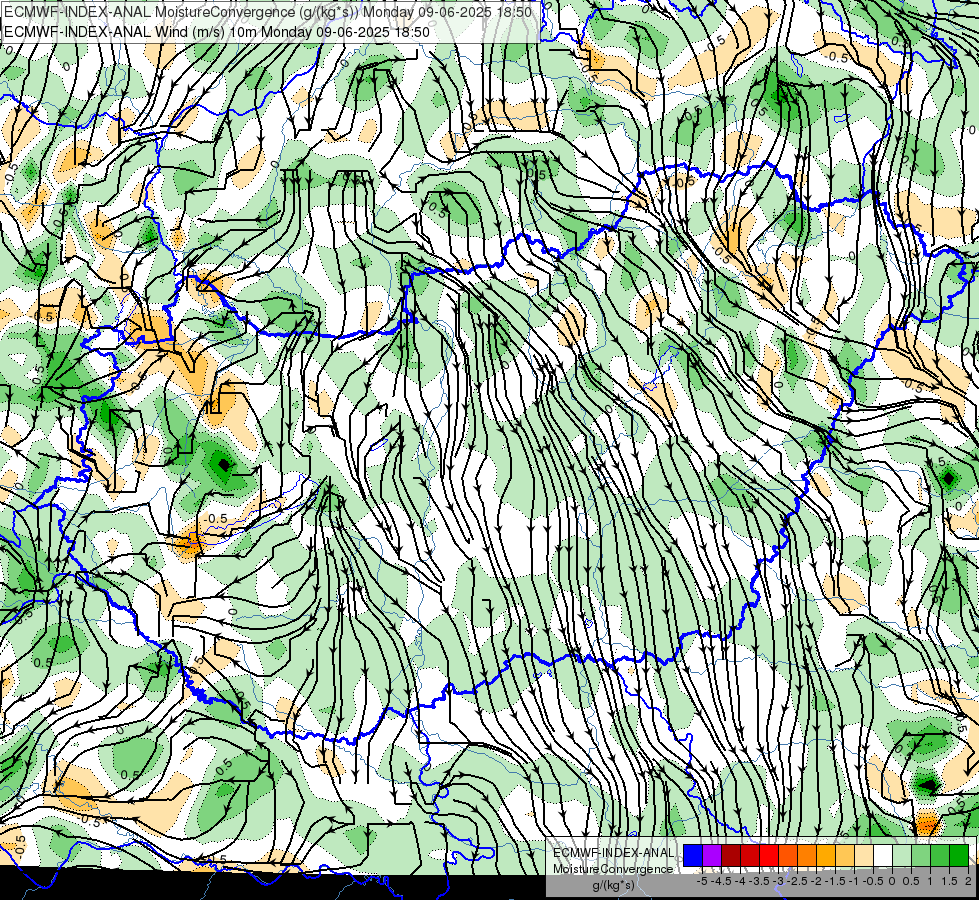Click the Wind (m/s) 10m title line

coord(217,31)
